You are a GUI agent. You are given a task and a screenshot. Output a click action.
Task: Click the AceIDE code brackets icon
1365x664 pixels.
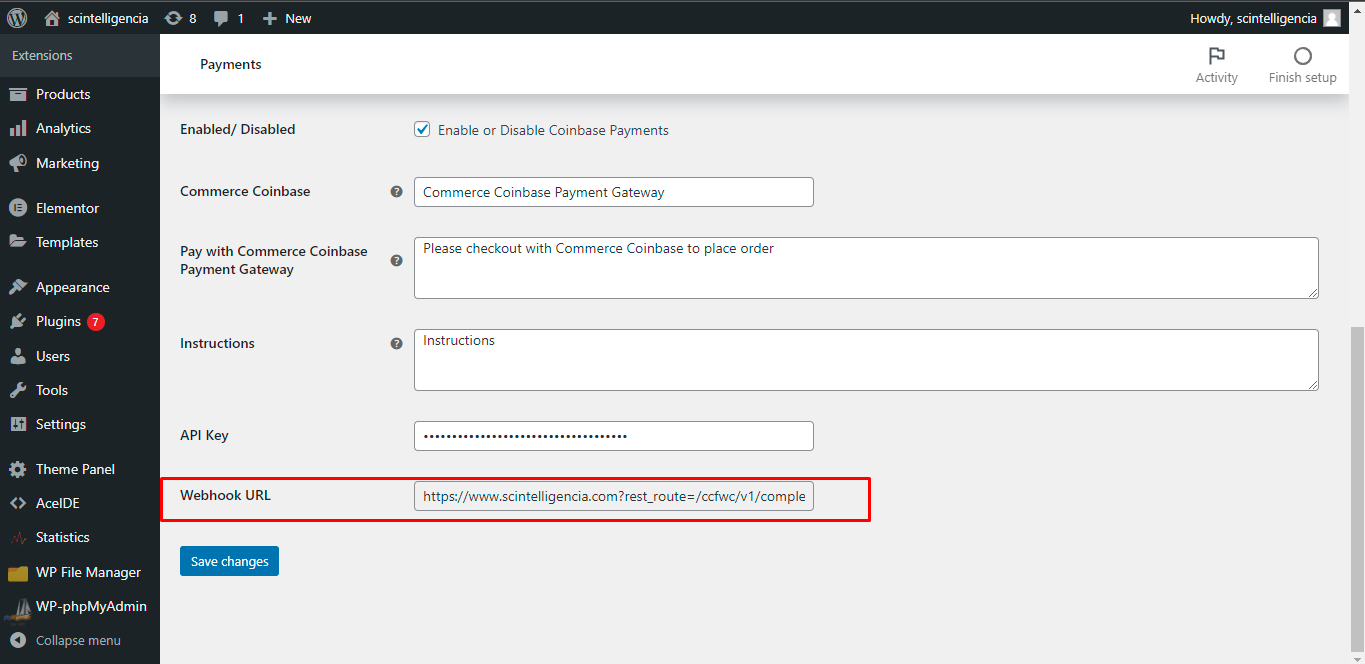coord(18,503)
